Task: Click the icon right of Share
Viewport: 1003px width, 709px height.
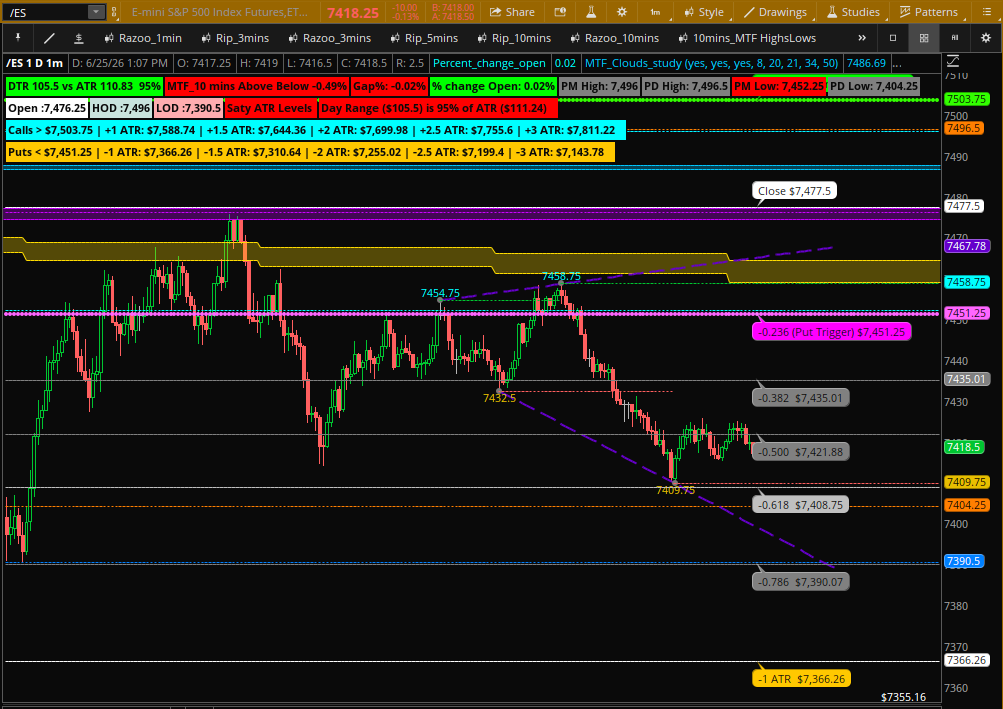Action: pos(560,12)
